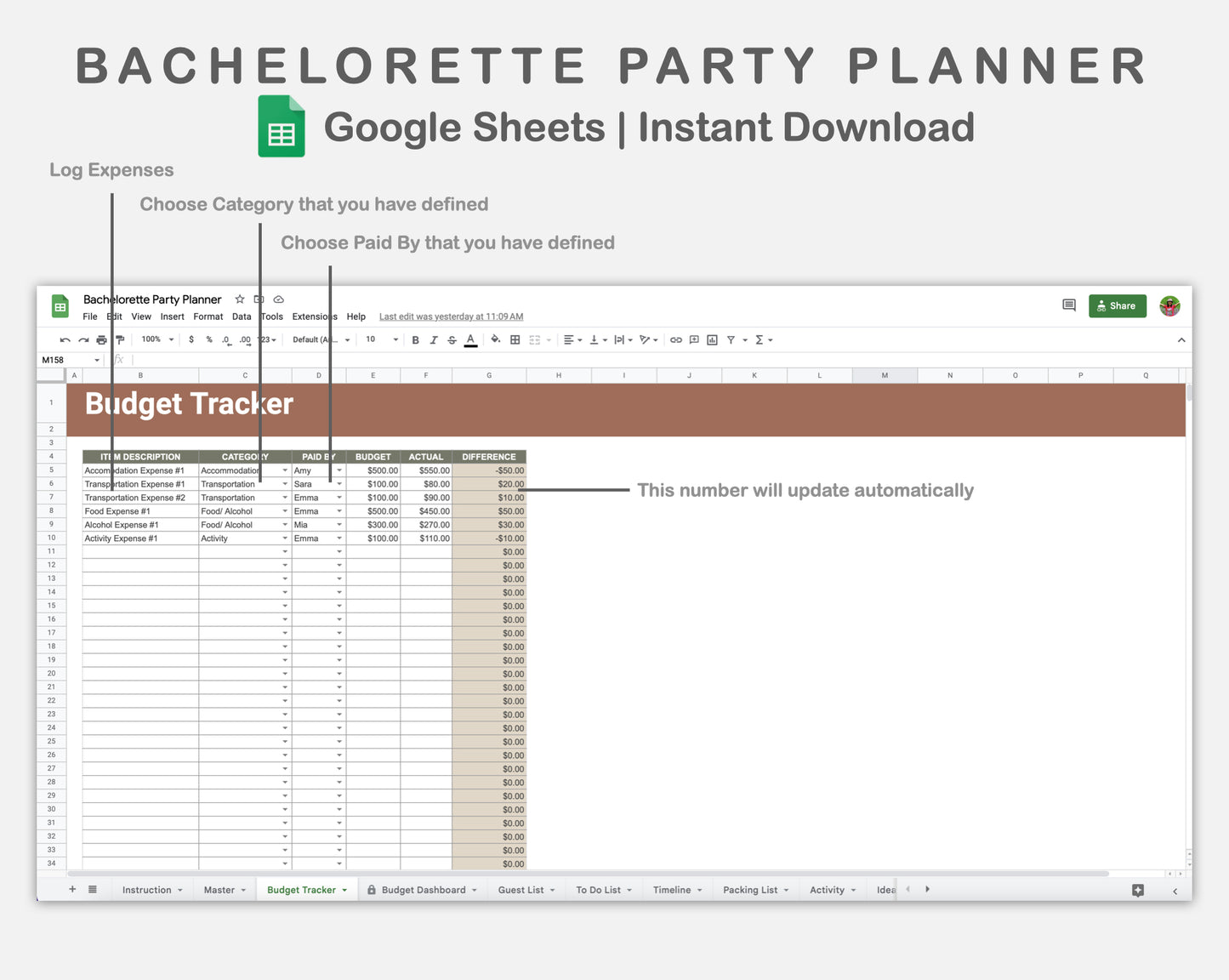
Task: Add a new sheet with plus icon
Action: tap(72, 889)
